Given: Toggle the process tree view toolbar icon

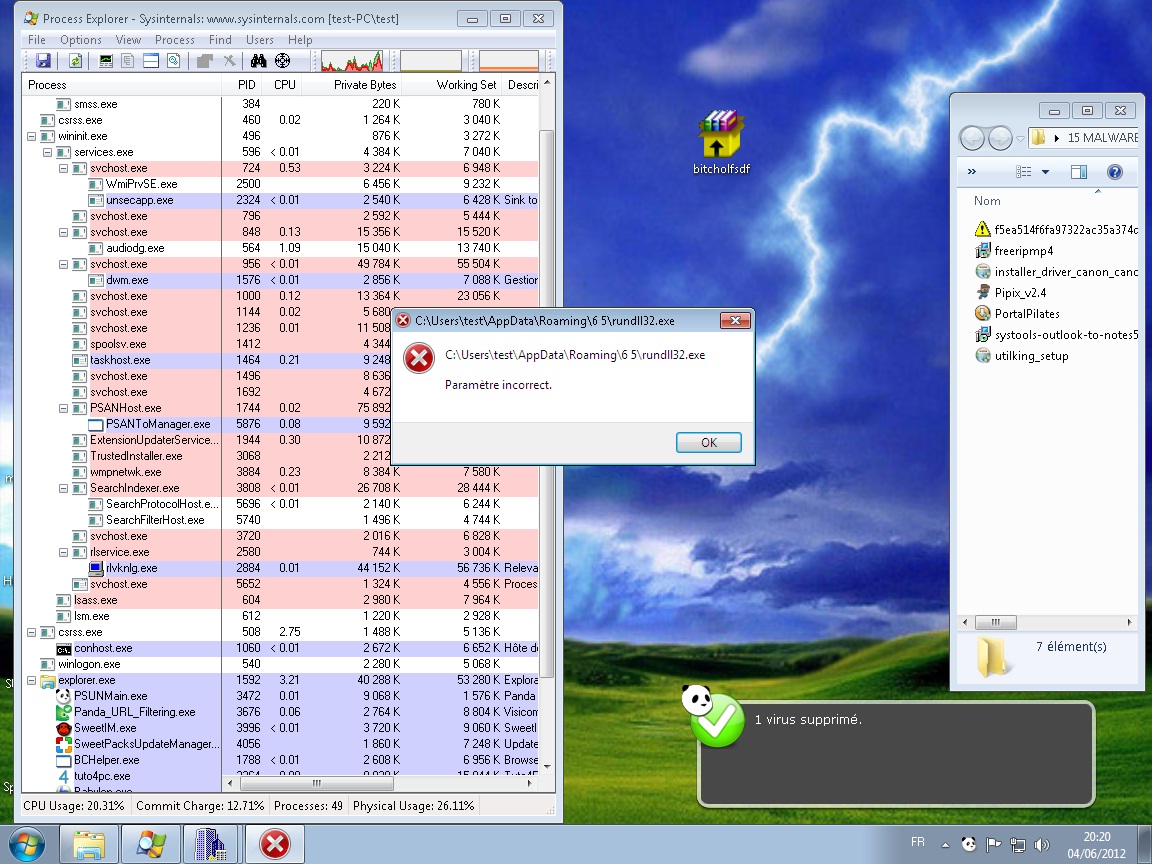Looking at the screenshot, I should (x=128, y=61).
